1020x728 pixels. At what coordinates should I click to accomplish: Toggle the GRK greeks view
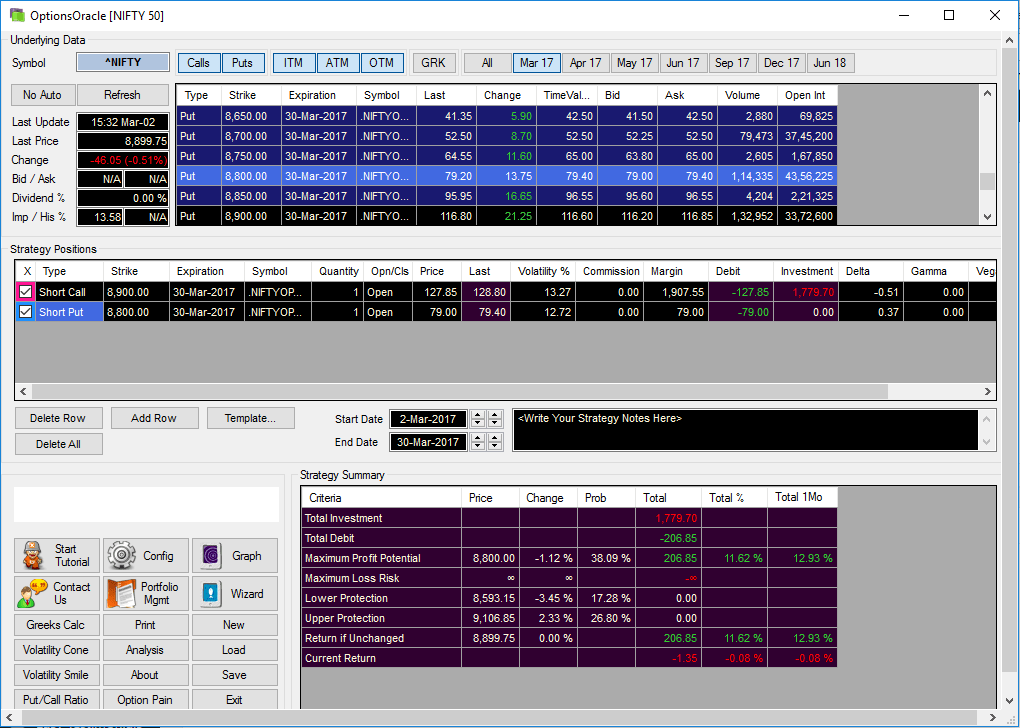tap(433, 63)
